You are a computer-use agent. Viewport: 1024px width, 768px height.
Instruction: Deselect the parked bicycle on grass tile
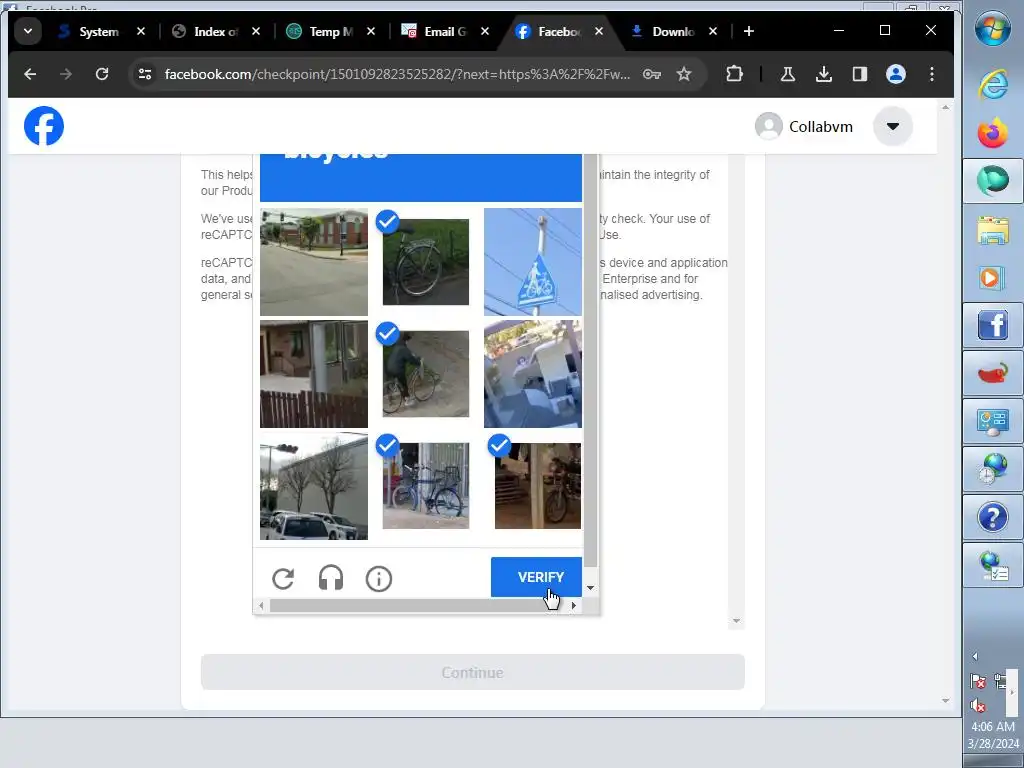pyautogui.click(x=426, y=262)
